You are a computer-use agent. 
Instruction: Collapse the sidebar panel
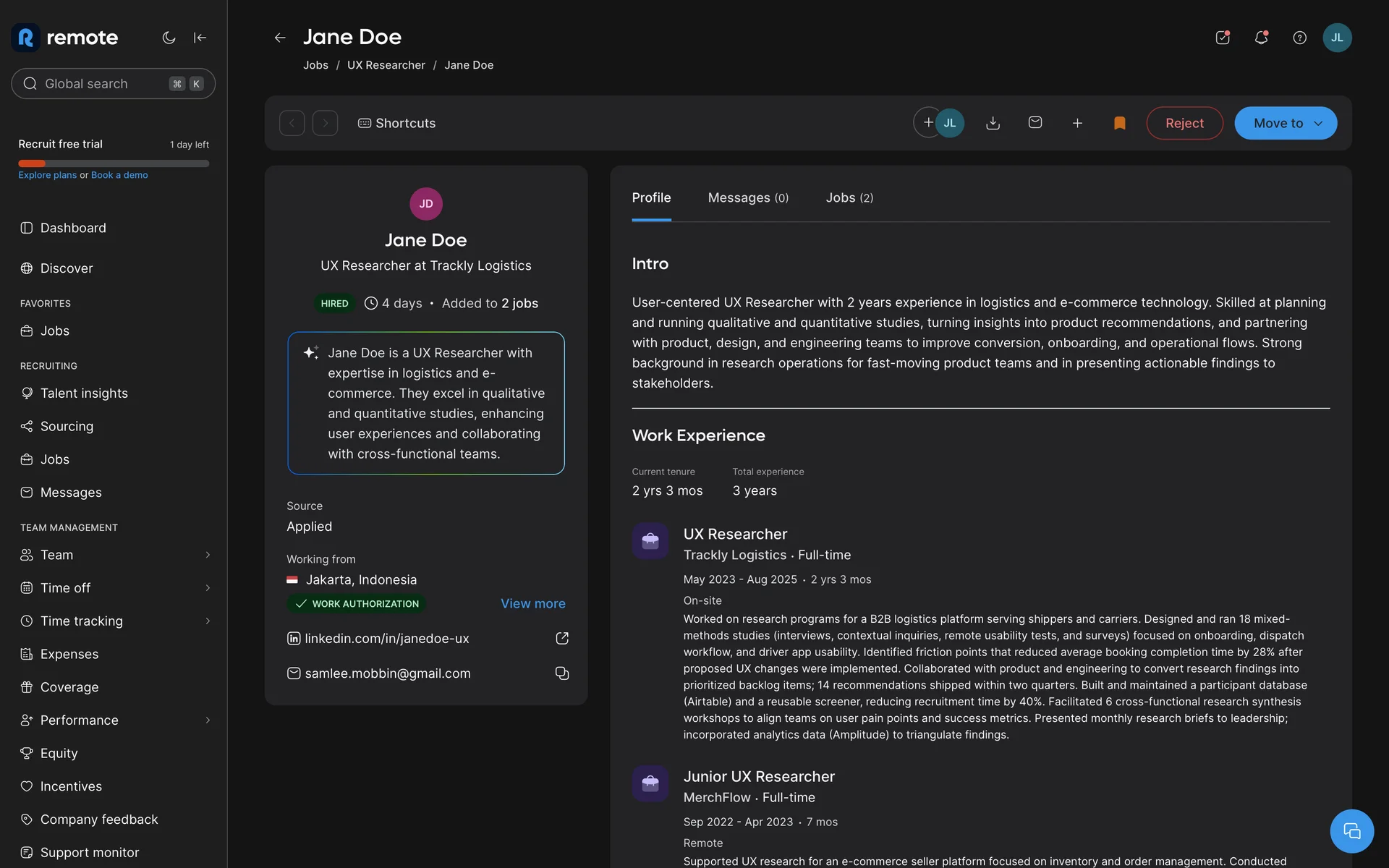(x=200, y=38)
